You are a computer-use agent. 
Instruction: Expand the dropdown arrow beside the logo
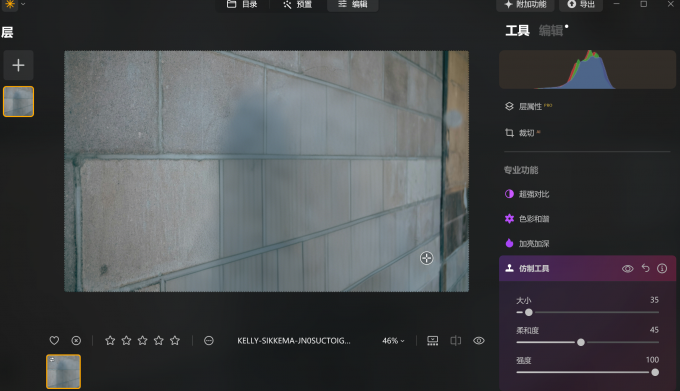[x=23, y=4]
